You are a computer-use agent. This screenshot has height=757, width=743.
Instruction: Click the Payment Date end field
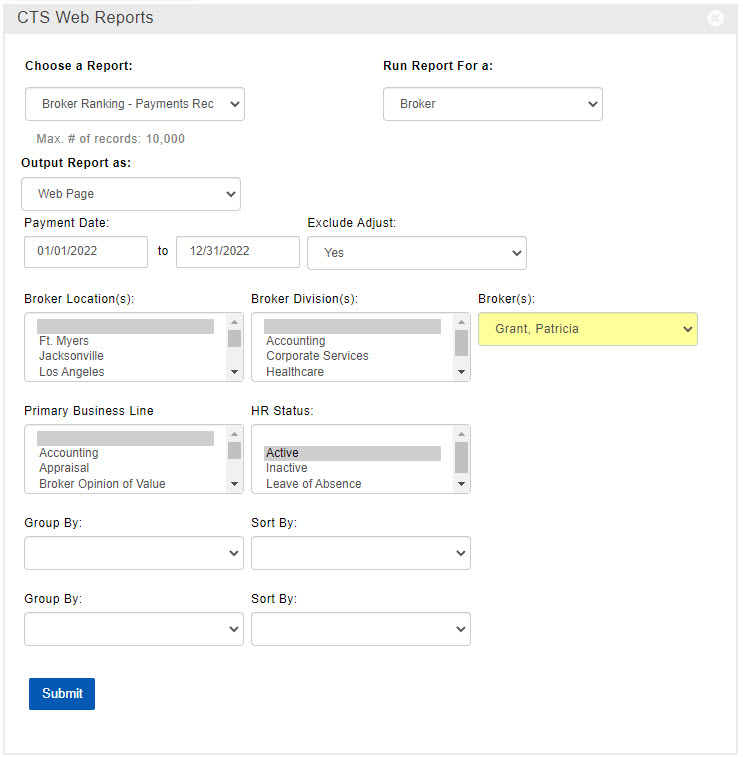[x=237, y=252]
